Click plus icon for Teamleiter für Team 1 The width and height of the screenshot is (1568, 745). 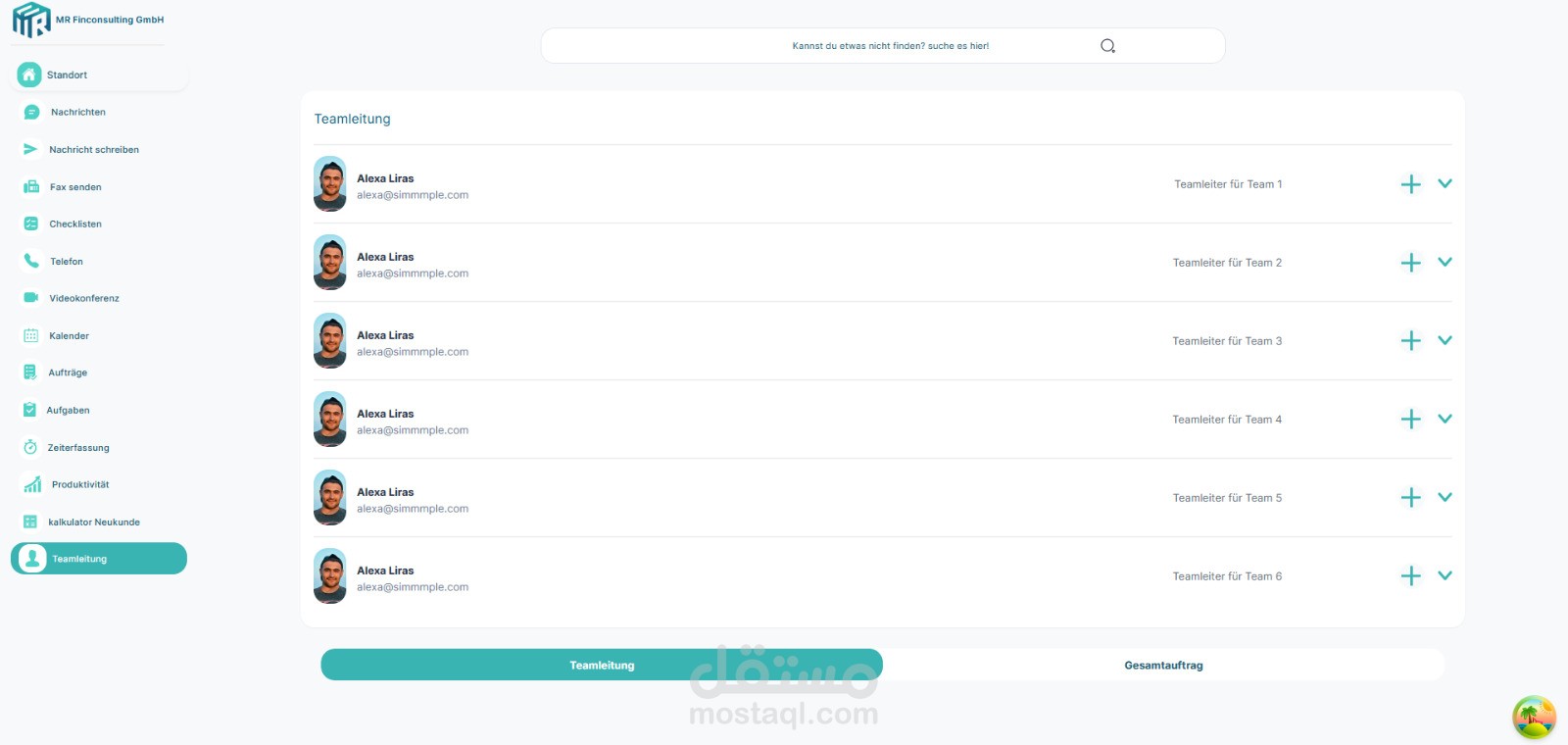(1411, 184)
